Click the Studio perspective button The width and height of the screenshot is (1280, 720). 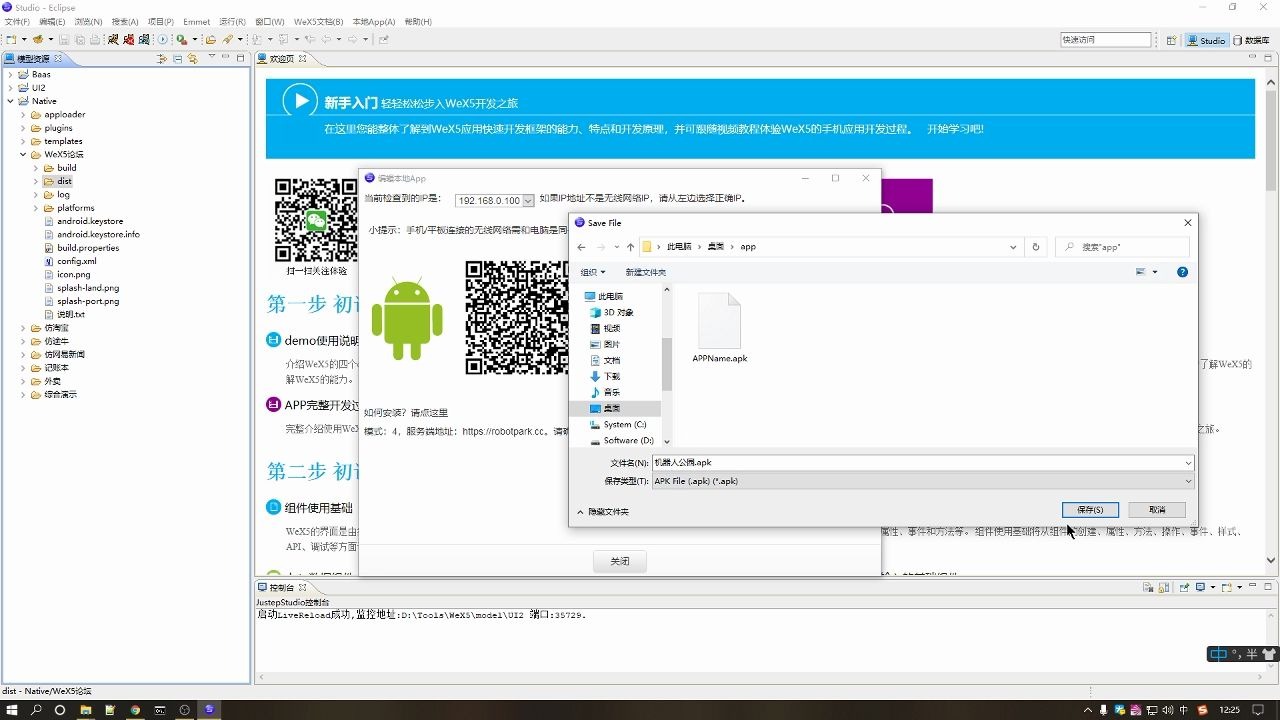[1207, 40]
